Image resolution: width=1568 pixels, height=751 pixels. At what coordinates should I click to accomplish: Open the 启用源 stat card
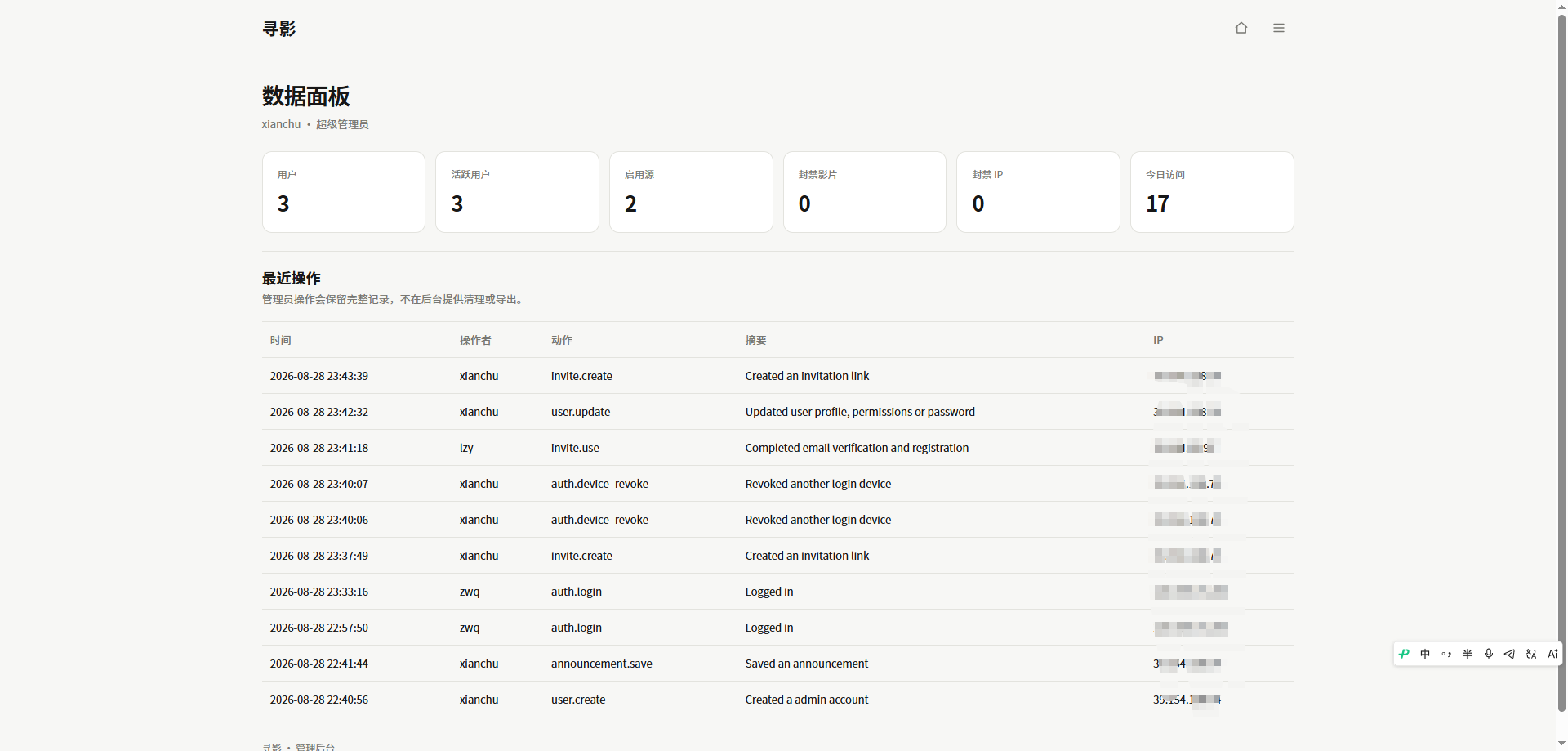click(691, 192)
